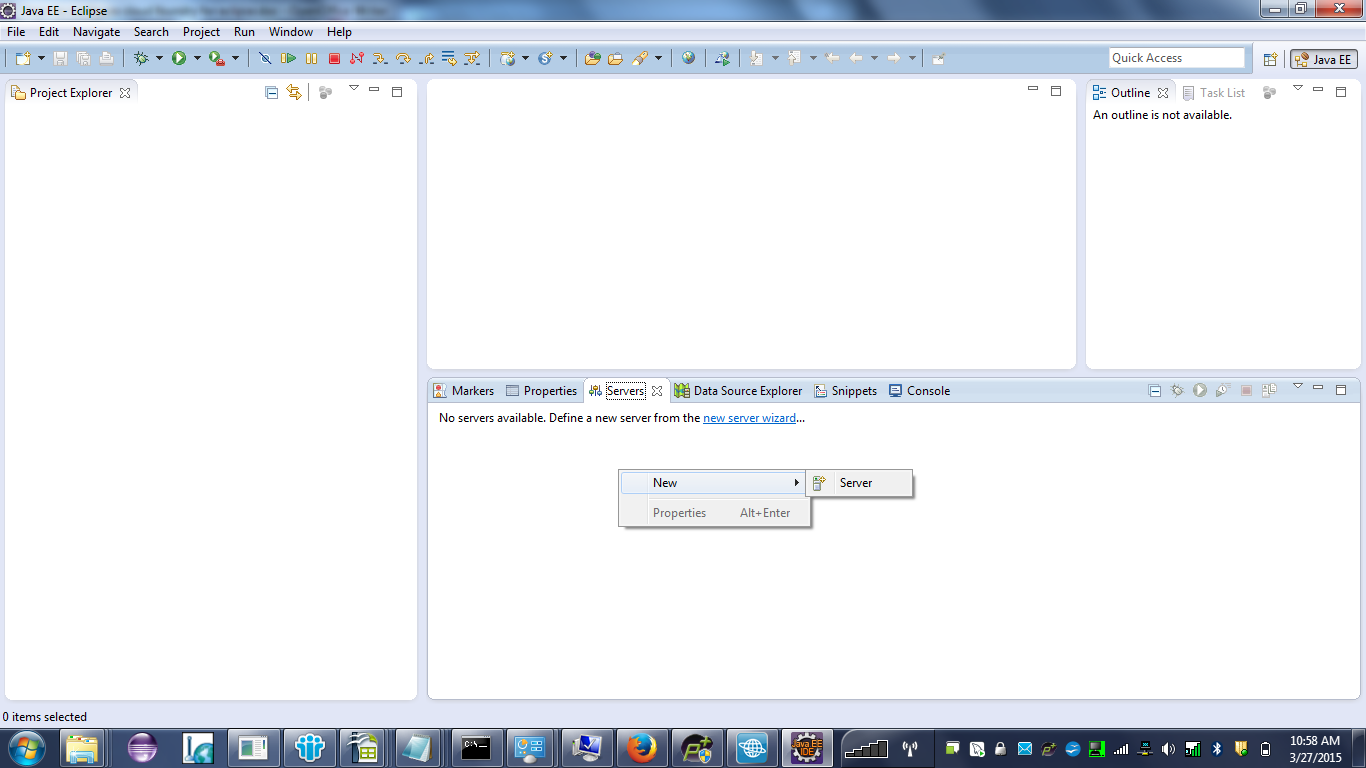Open the Debug tool in the toolbar
The height and width of the screenshot is (768, 1366).
140,57
